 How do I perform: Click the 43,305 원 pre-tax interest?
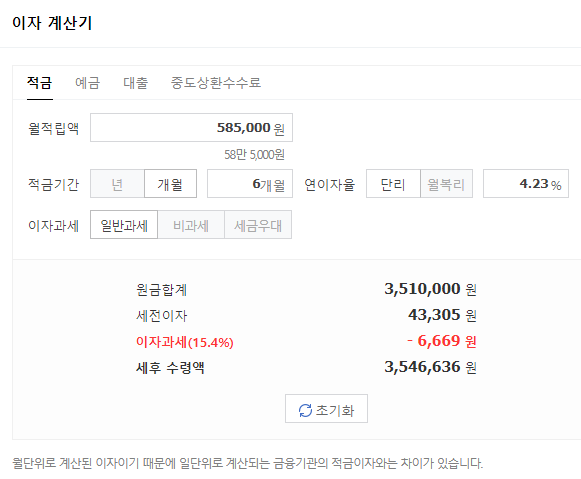[442, 315]
